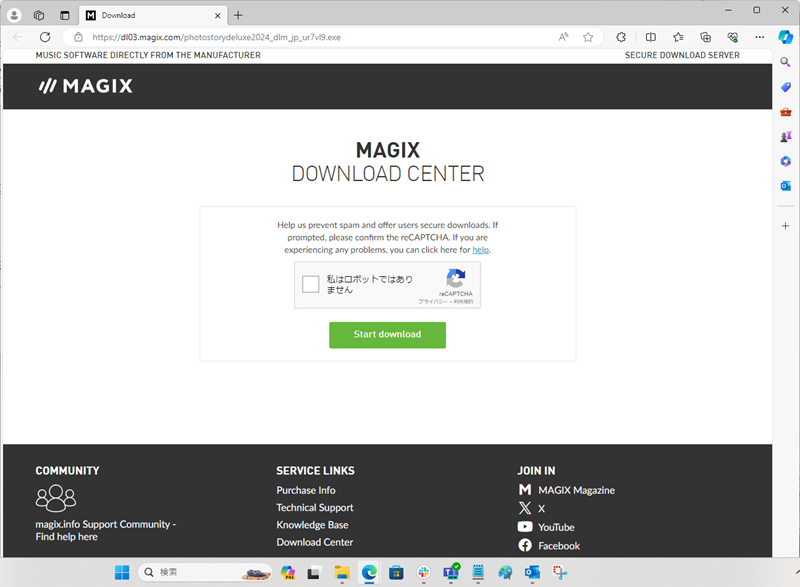This screenshot has height=587, width=800.
Task: Open the Workspaces icon in Edge
Action: (x=39, y=15)
